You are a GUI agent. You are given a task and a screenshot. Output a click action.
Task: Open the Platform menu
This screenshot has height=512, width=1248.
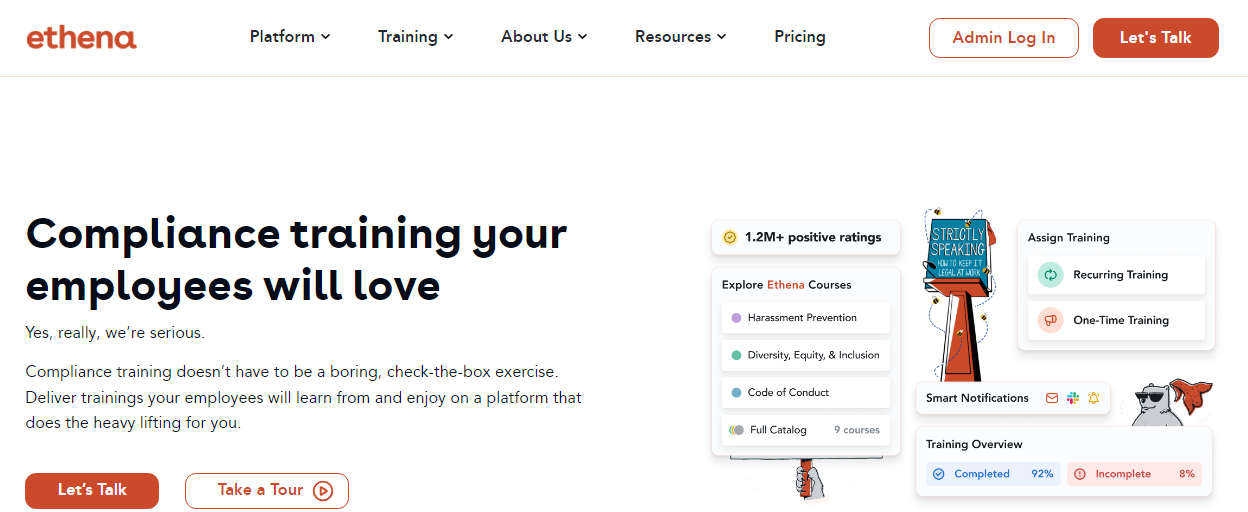290,37
